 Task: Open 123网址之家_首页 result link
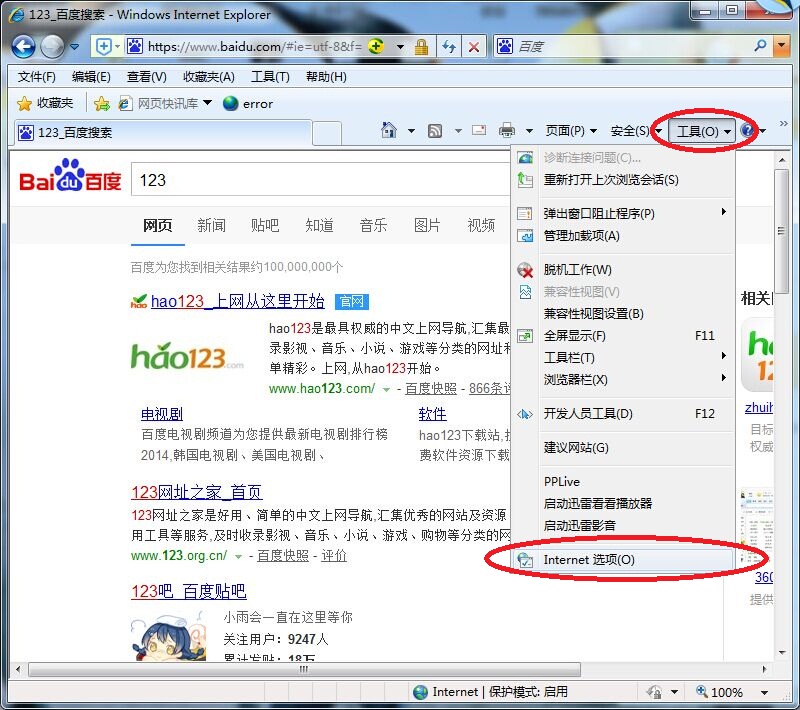196,492
